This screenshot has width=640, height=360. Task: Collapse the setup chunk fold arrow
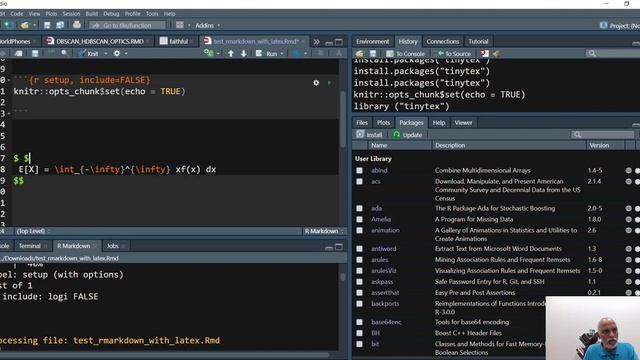9,80
